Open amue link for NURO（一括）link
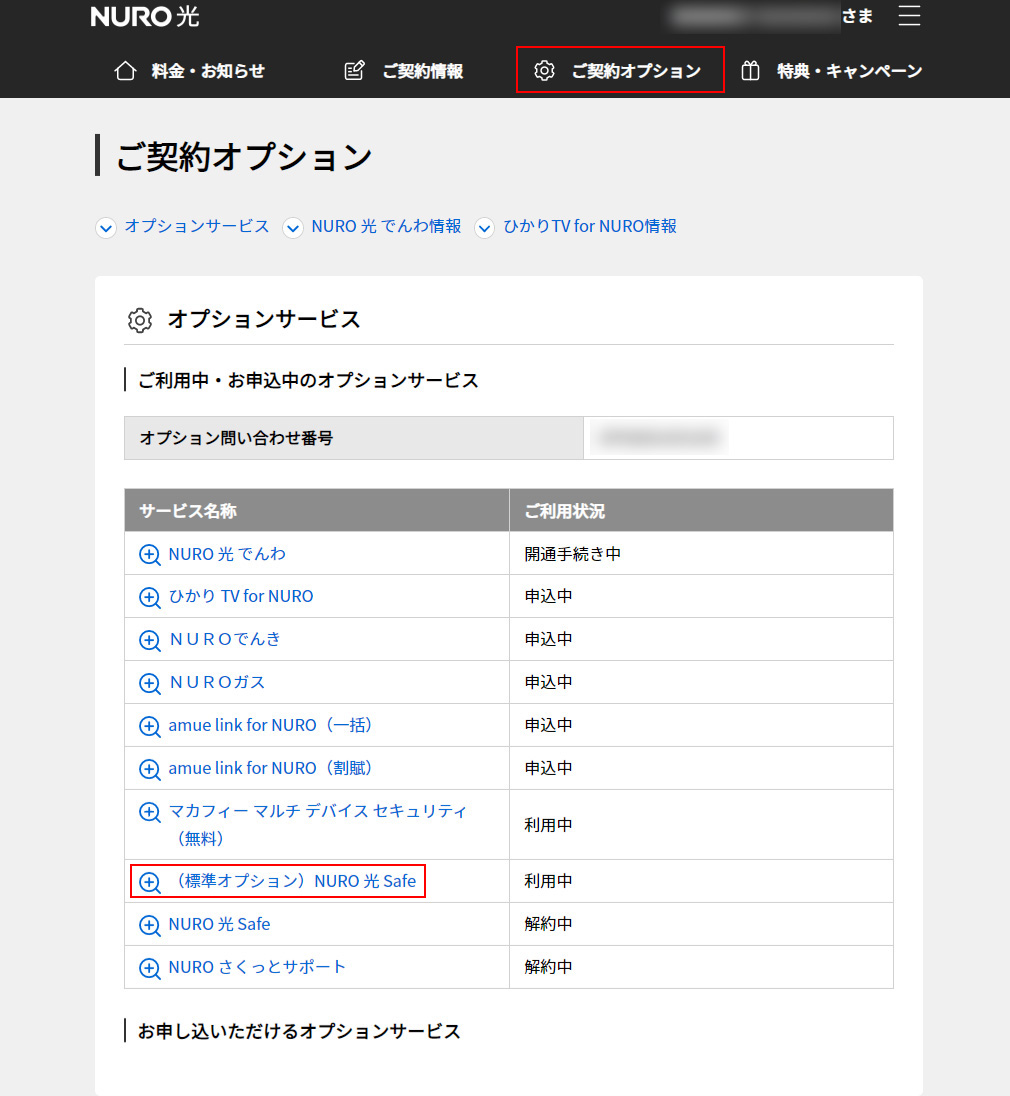This screenshot has height=1096, width=1010. (x=272, y=725)
